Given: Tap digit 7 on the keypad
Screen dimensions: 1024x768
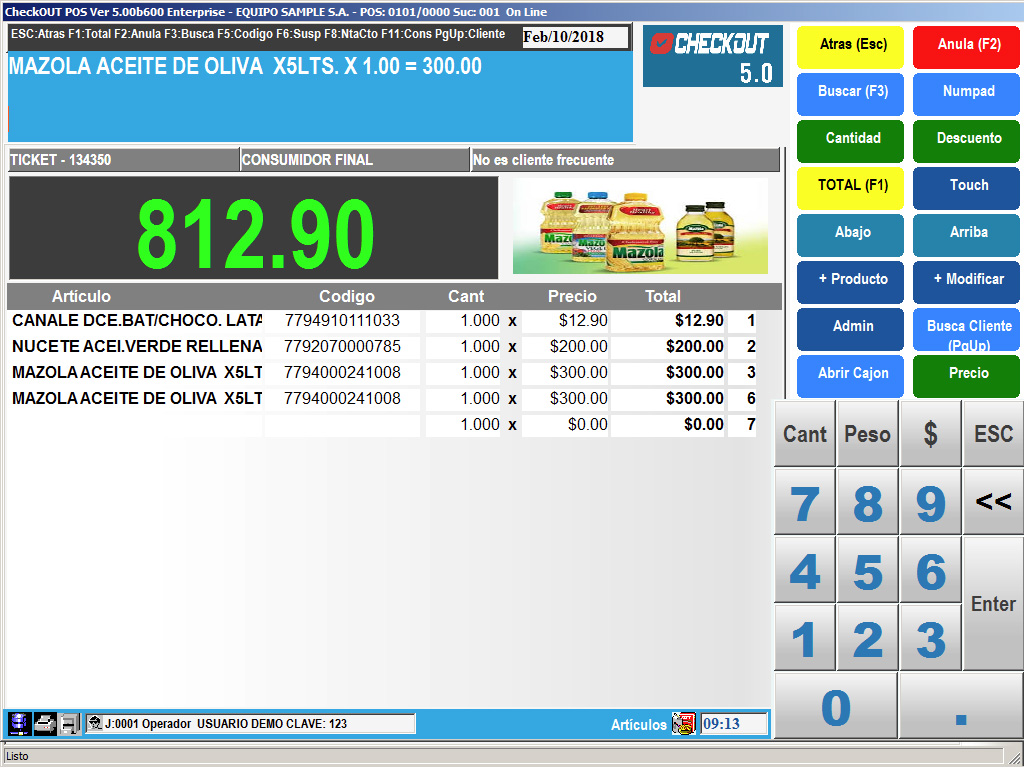Looking at the screenshot, I should [805, 502].
